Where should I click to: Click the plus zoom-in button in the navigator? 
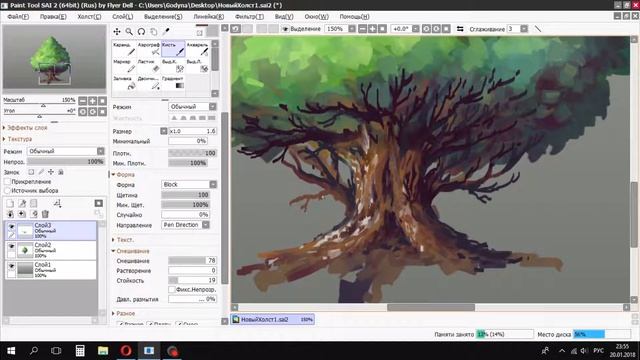point(93,100)
